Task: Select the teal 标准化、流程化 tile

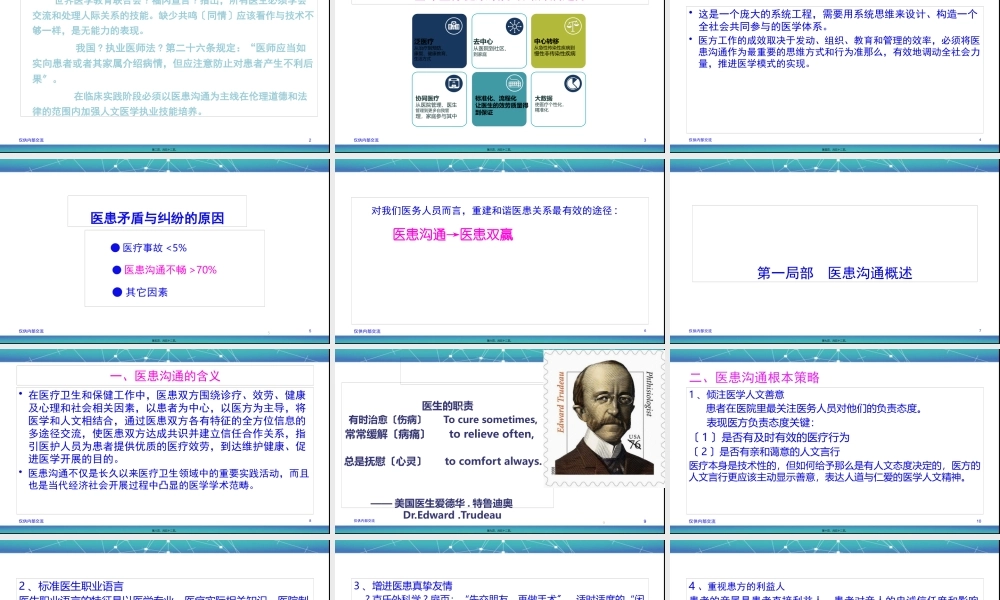Action: [x=499, y=100]
